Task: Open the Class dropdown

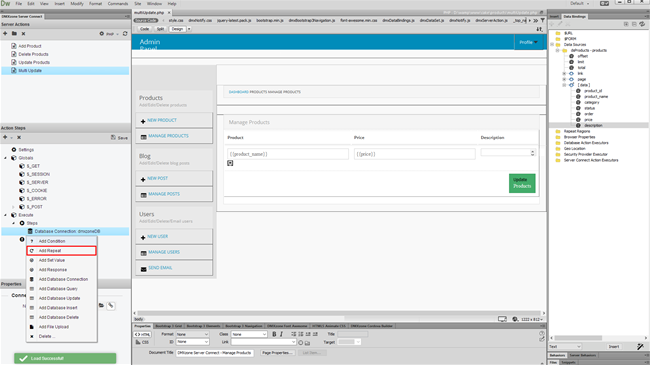Action: 249,334
